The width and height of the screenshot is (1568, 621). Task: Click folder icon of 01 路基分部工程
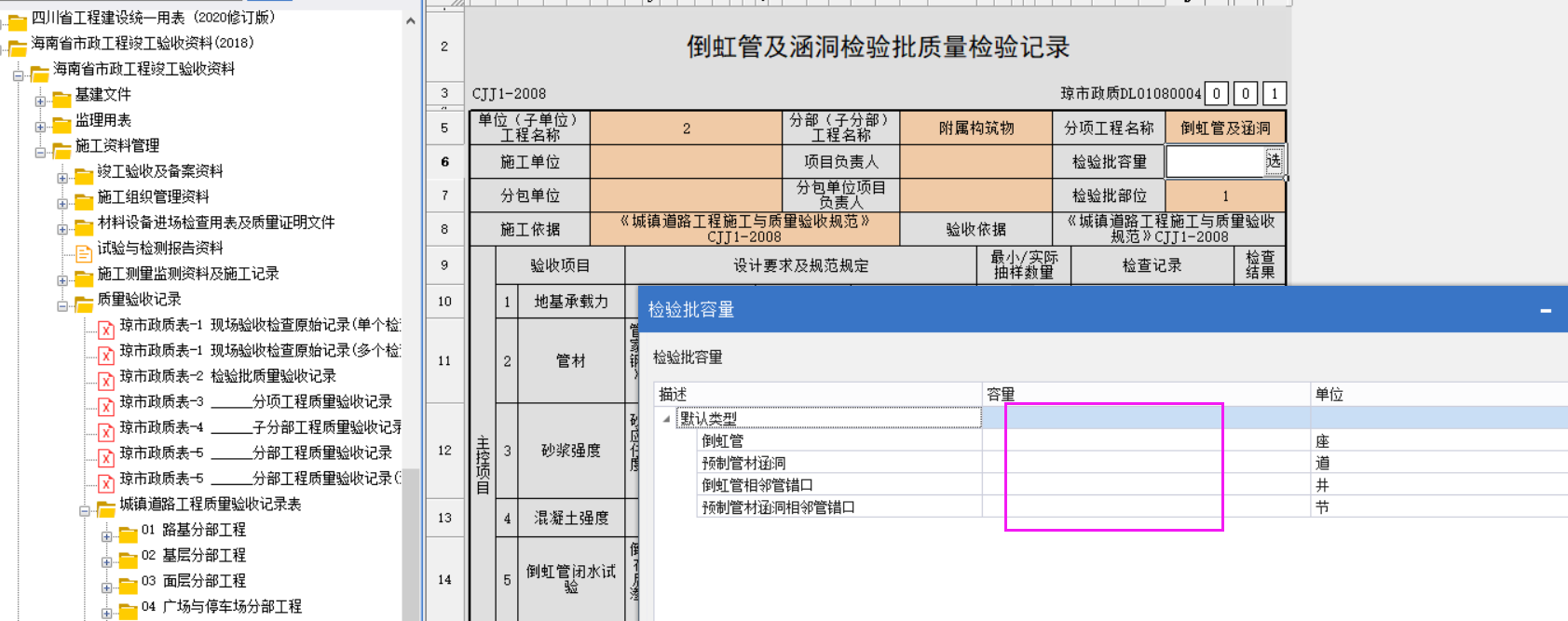[129, 534]
